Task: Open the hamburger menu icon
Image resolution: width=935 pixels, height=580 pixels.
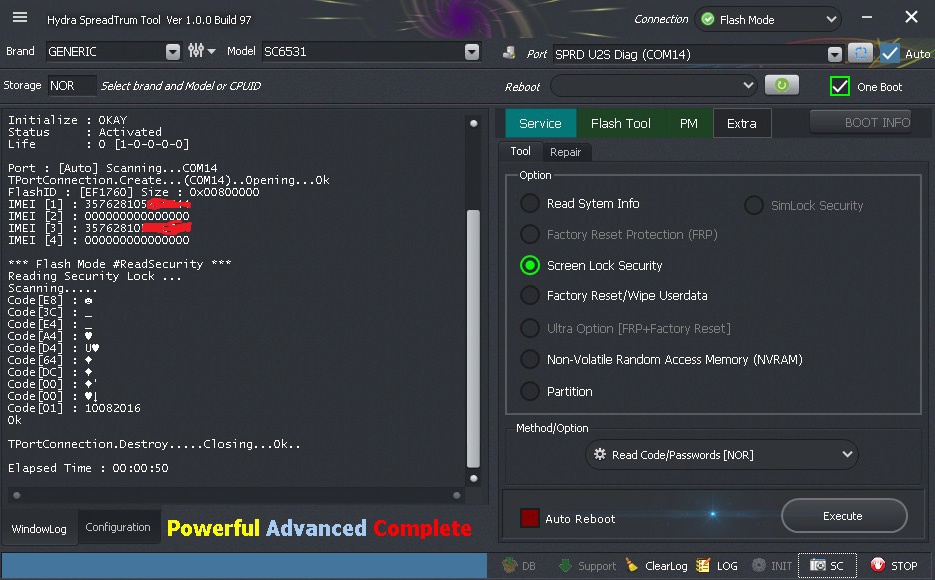Action: (20, 17)
